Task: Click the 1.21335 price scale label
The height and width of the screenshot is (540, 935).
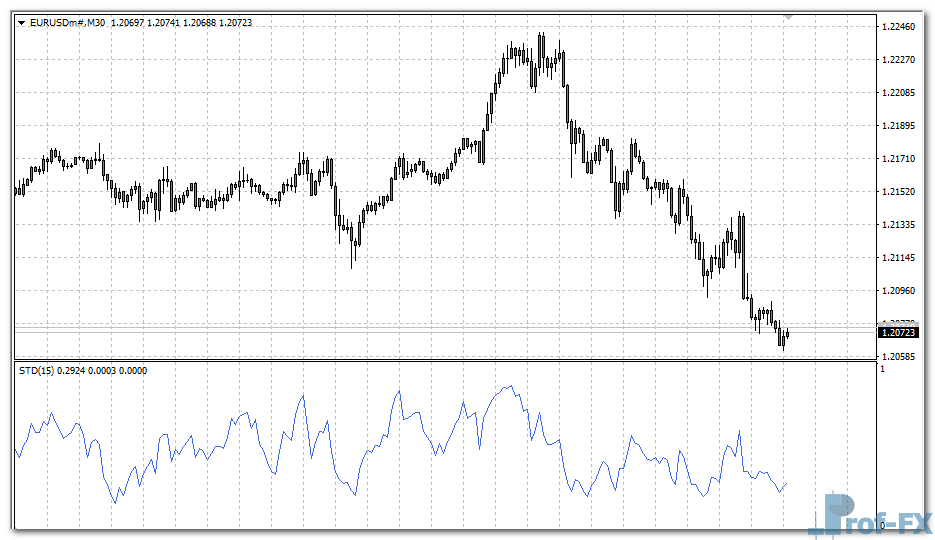Action: click(x=902, y=225)
